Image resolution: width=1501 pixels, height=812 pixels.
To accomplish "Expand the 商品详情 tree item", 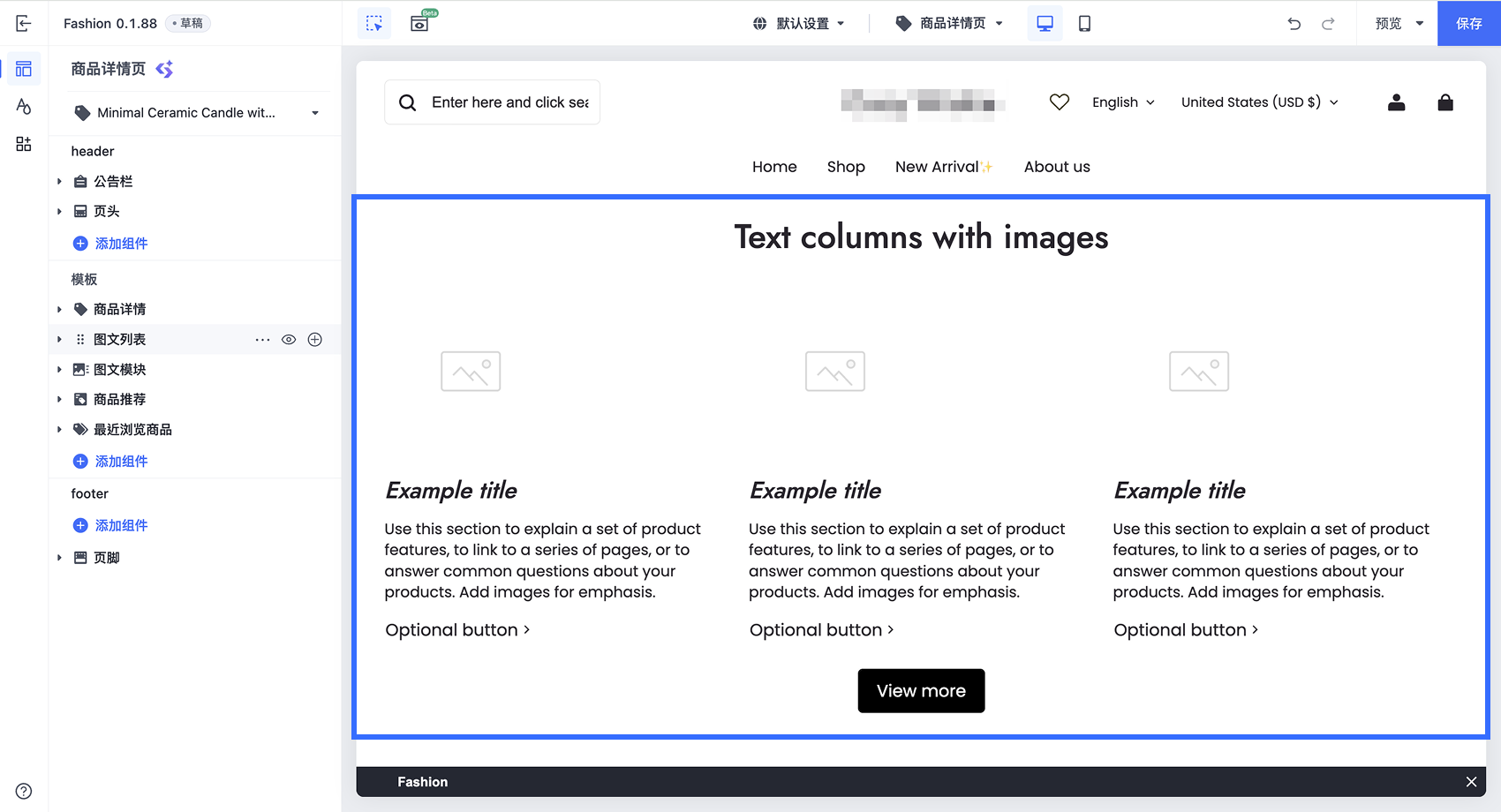I will pyautogui.click(x=59, y=310).
